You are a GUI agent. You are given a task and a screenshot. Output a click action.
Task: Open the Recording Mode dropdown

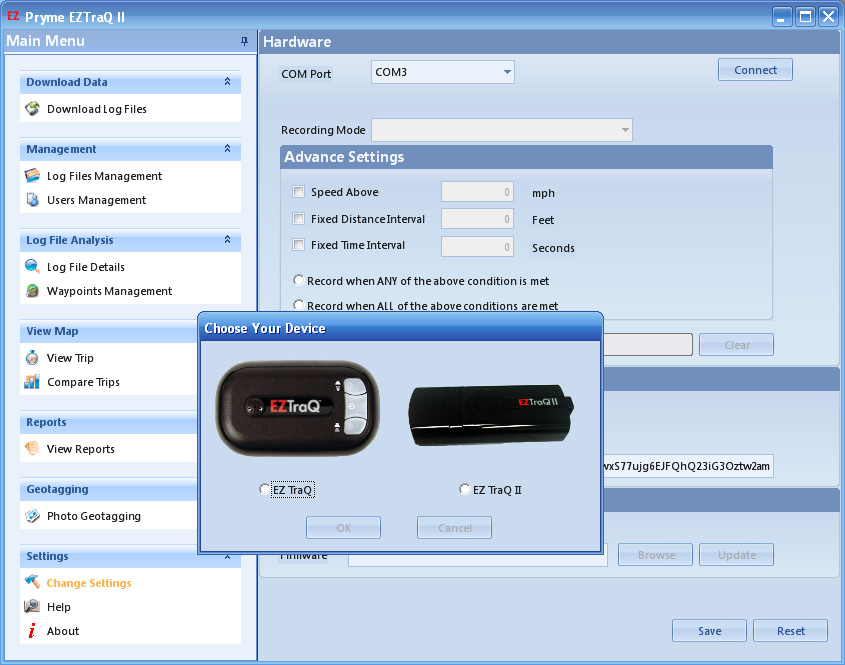tap(625, 130)
